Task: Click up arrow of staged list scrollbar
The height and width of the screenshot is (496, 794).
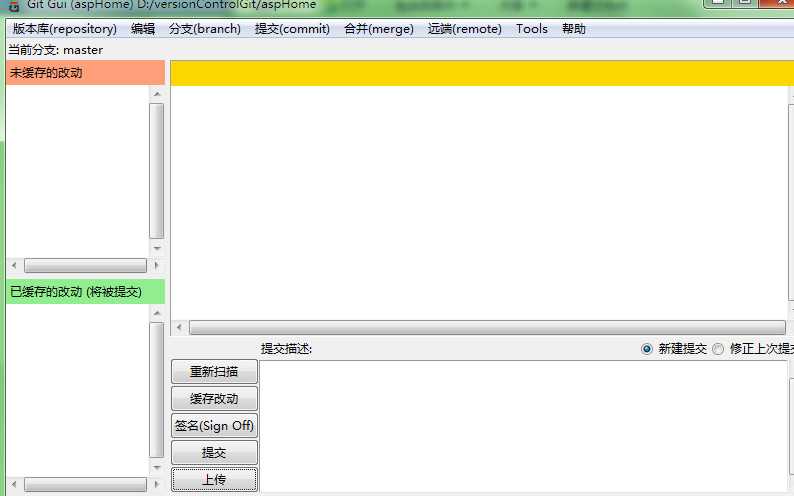Action: [157, 313]
